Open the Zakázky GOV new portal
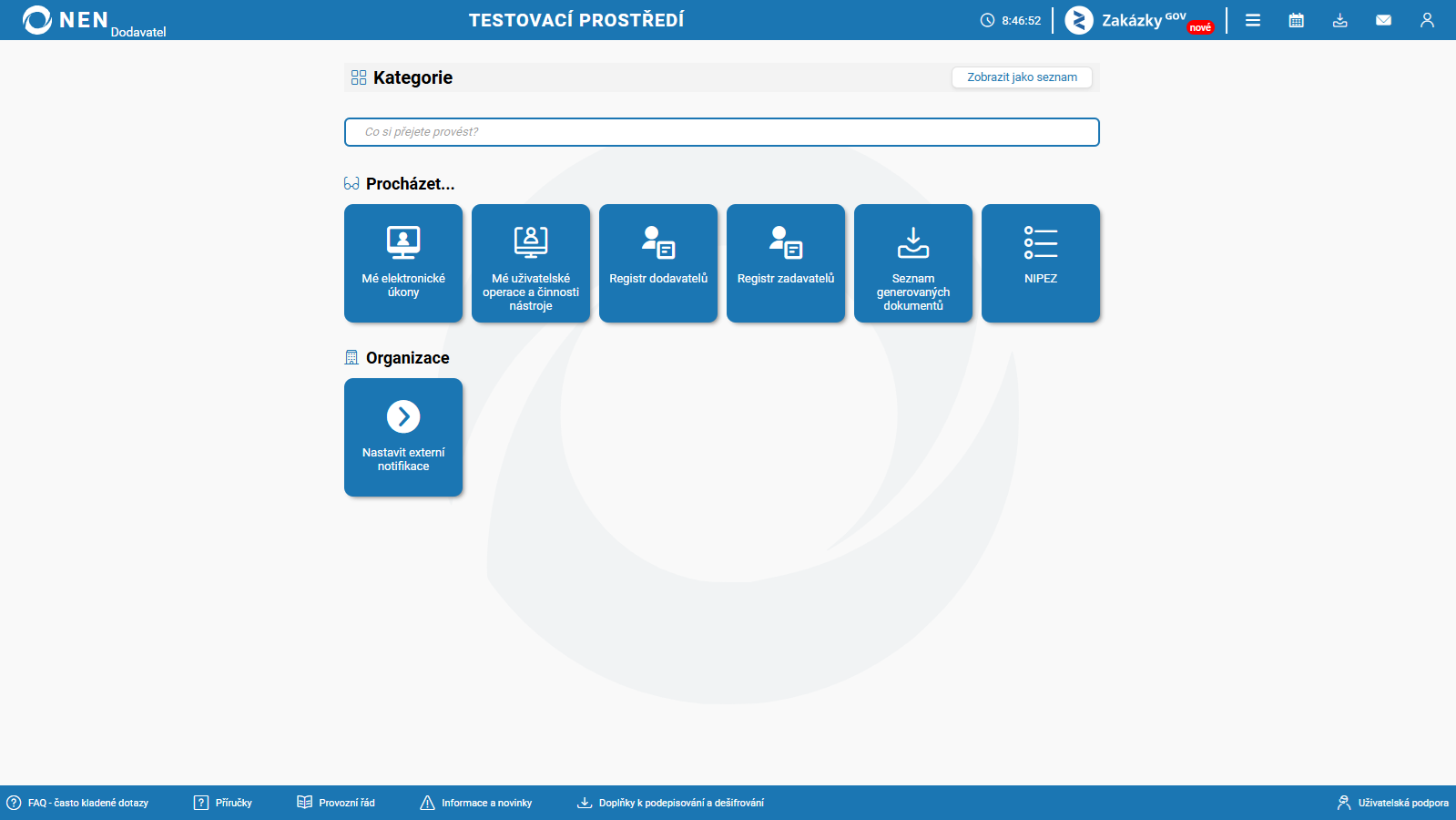1456x820 pixels. [1139, 20]
